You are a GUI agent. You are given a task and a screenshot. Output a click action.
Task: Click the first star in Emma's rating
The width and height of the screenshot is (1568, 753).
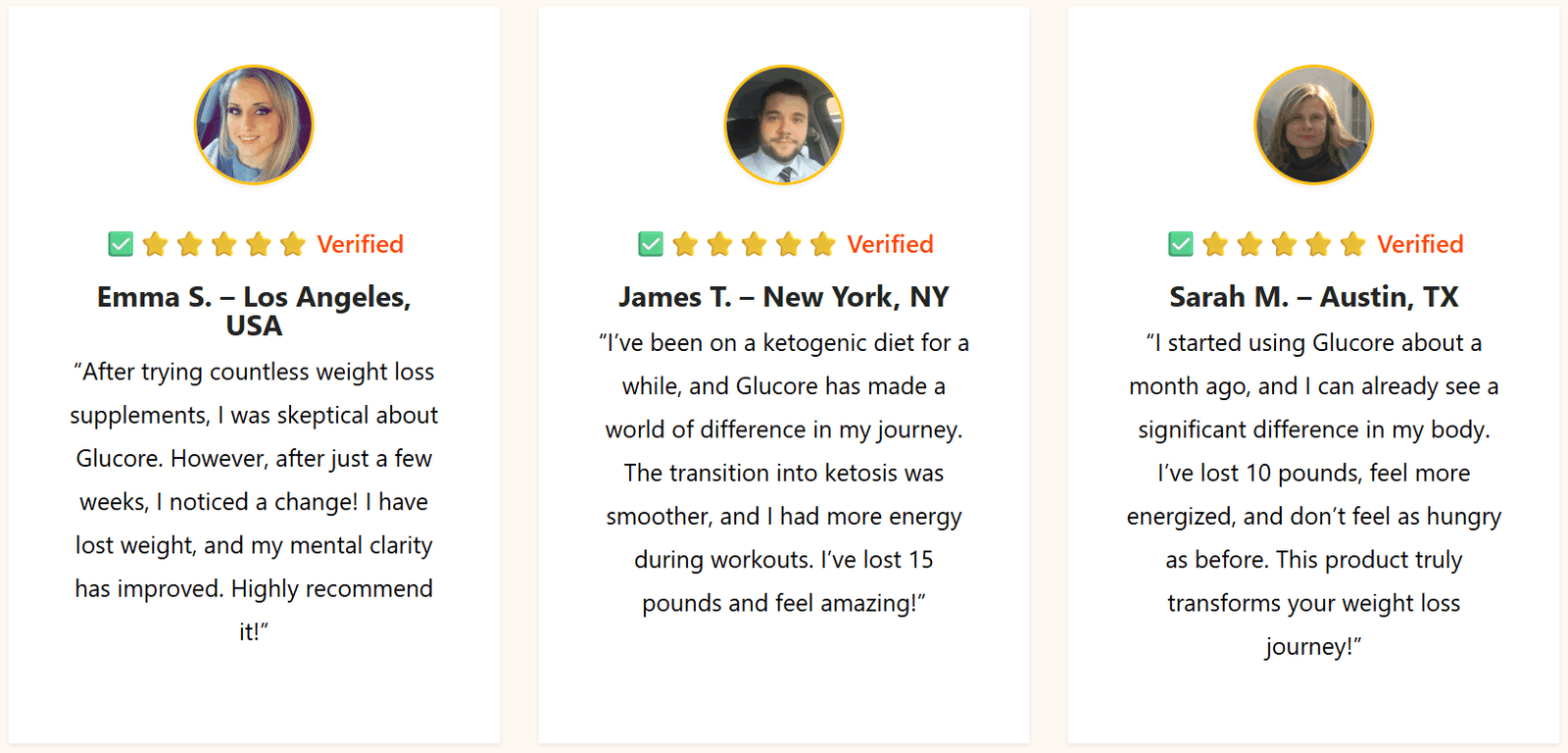point(156,244)
